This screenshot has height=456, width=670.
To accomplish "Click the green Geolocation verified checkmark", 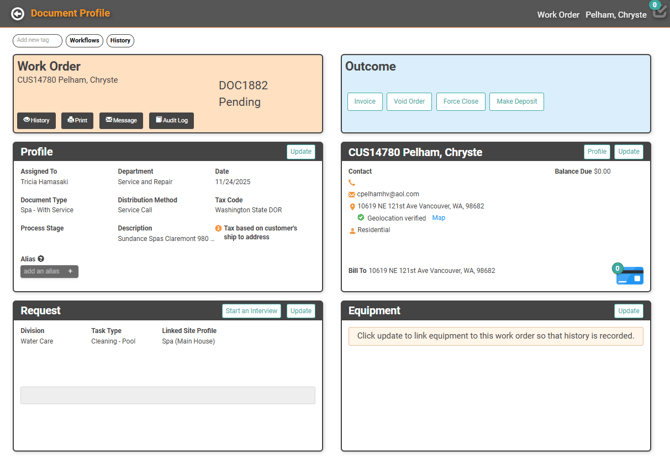I will pyautogui.click(x=361, y=218).
